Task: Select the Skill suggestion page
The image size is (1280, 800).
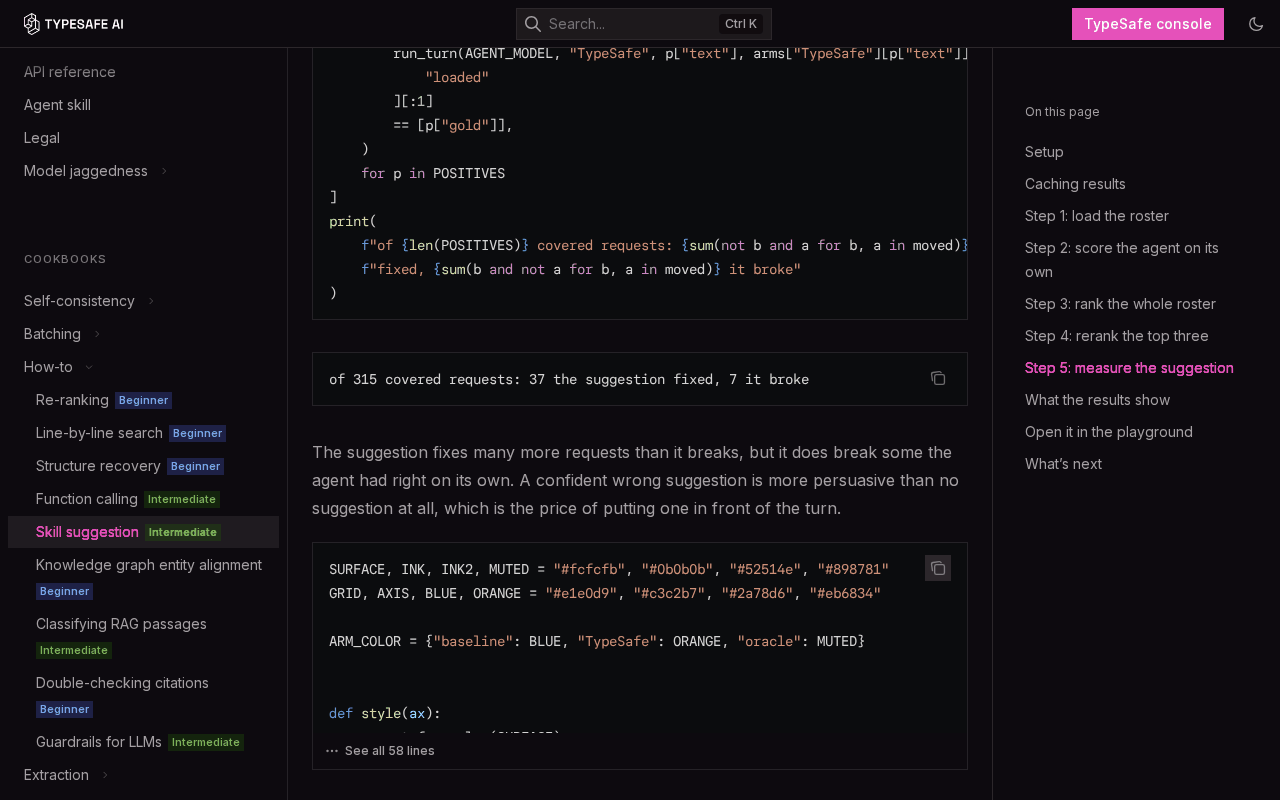Action: pyautogui.click(x=143, y=532)
